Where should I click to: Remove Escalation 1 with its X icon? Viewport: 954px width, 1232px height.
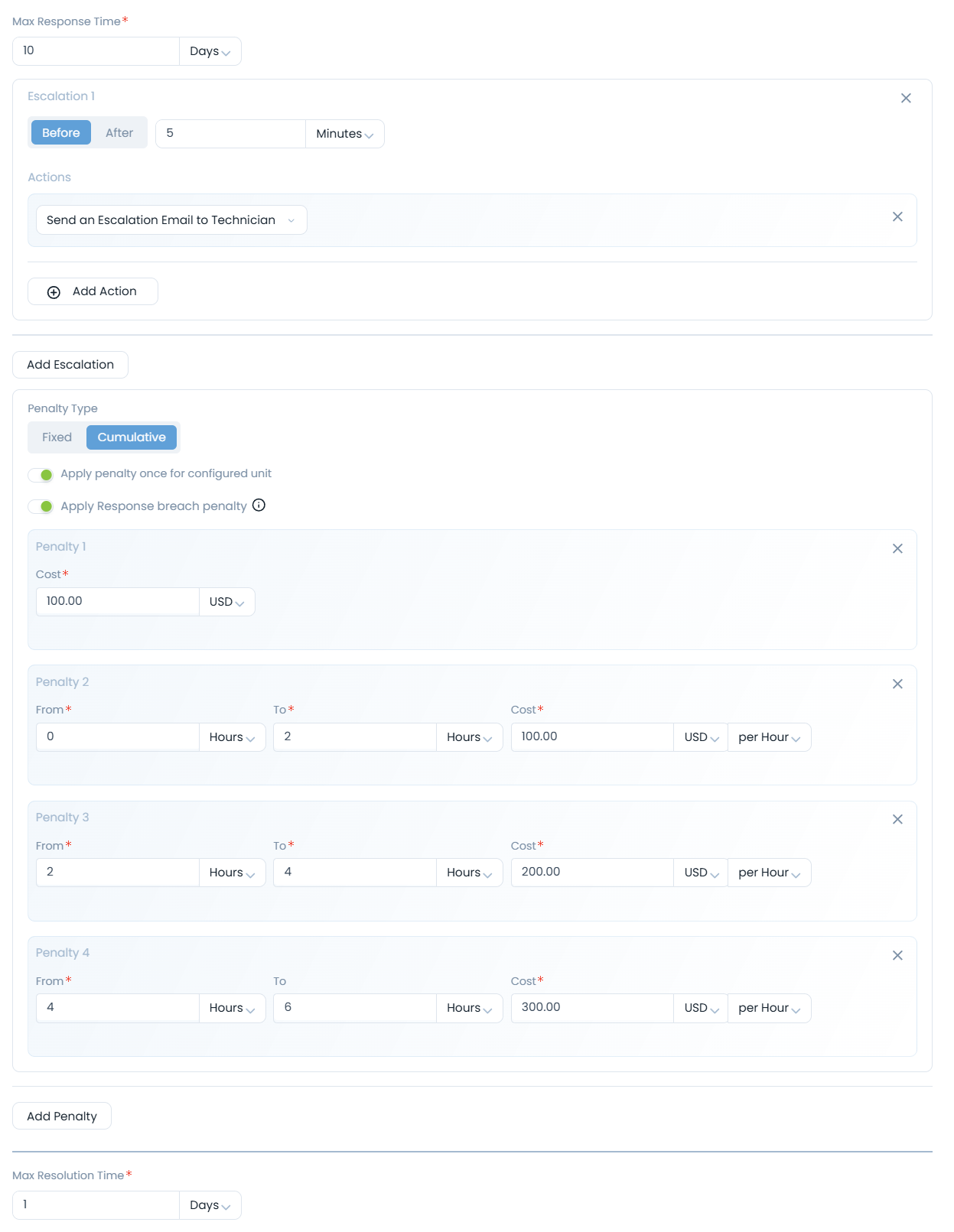coord(906,98)
